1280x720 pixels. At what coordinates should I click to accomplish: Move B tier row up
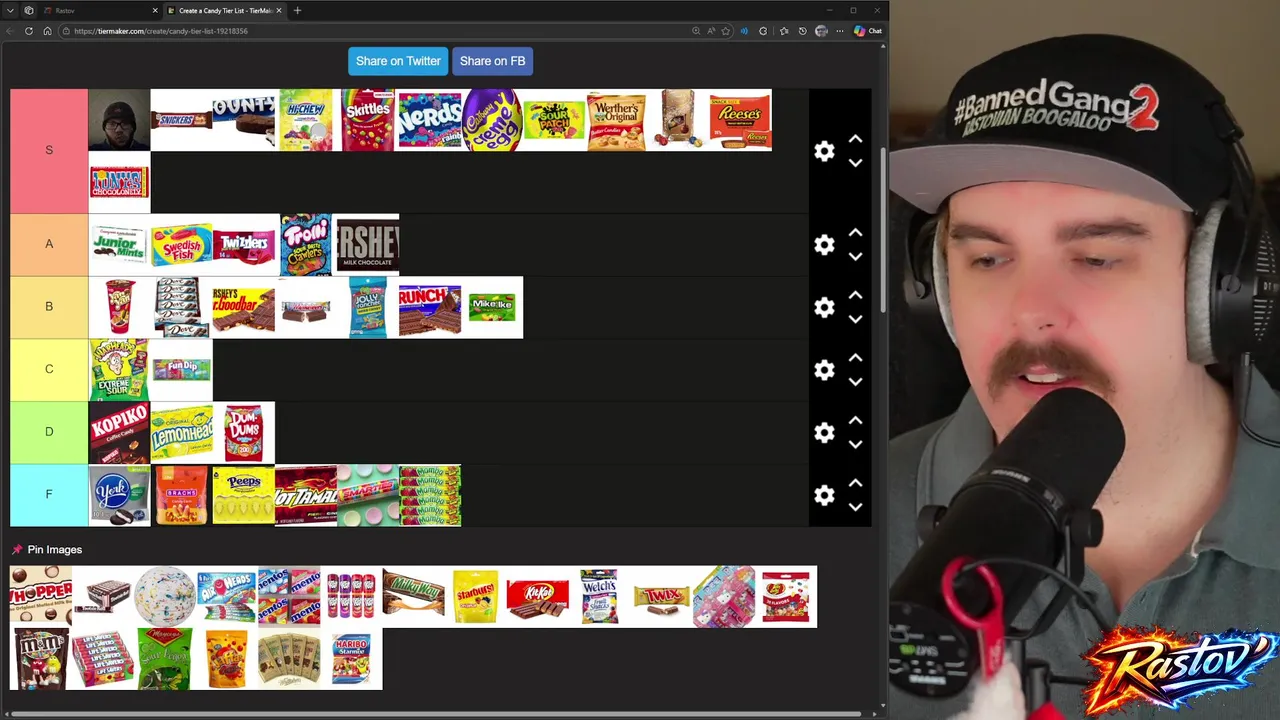855,296
